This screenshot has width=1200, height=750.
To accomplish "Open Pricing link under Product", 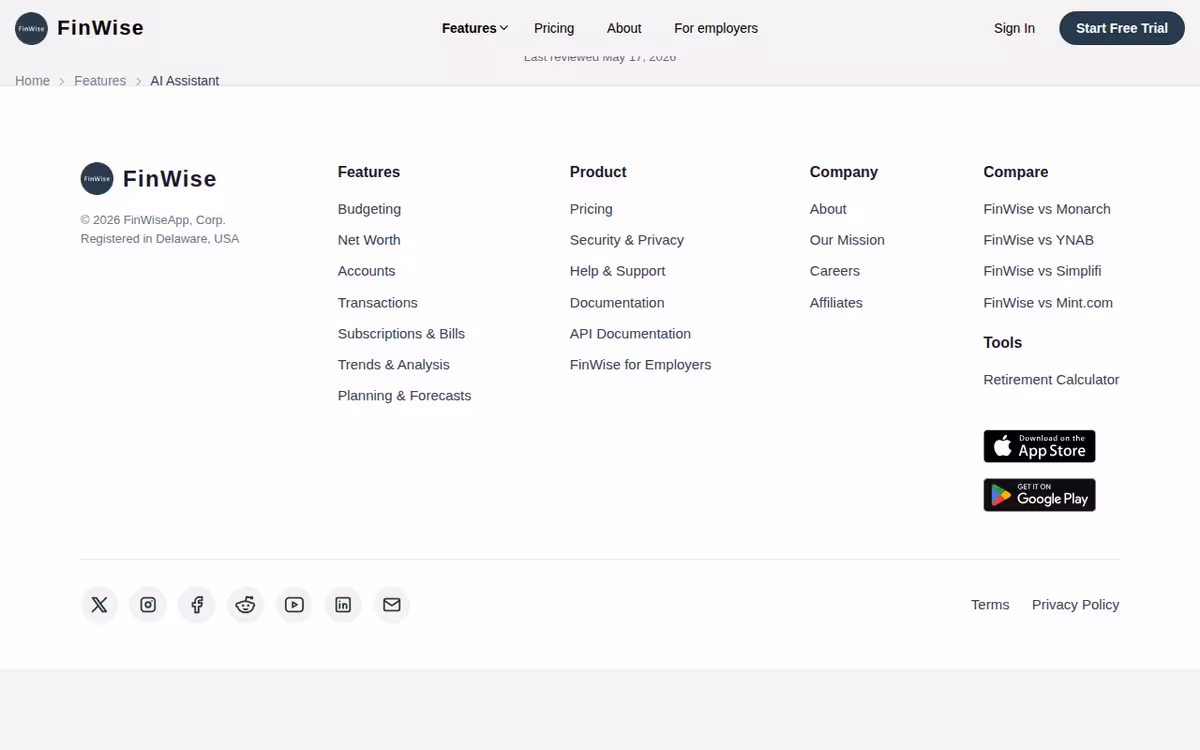I will tap(591, 209).
